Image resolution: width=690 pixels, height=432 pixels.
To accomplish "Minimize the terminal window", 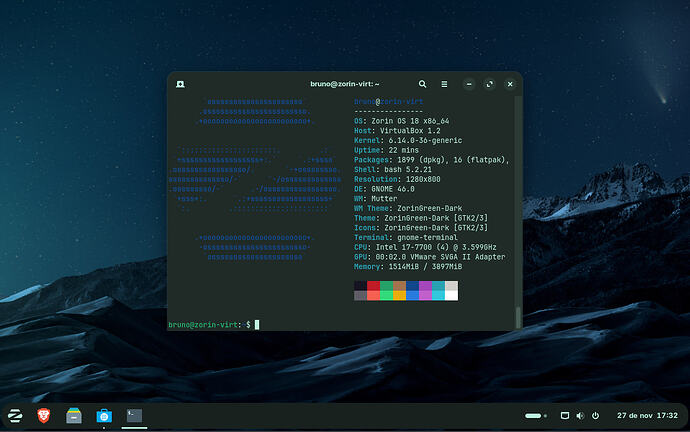I will tap(471, 84).
